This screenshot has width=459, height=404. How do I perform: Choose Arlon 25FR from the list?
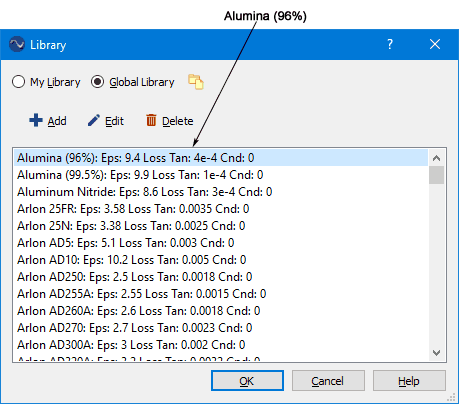tap(221, 209)
